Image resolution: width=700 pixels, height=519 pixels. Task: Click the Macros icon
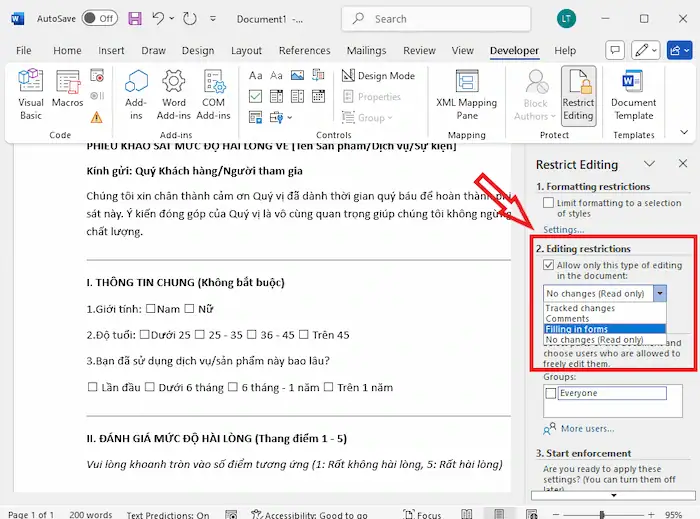68,95
